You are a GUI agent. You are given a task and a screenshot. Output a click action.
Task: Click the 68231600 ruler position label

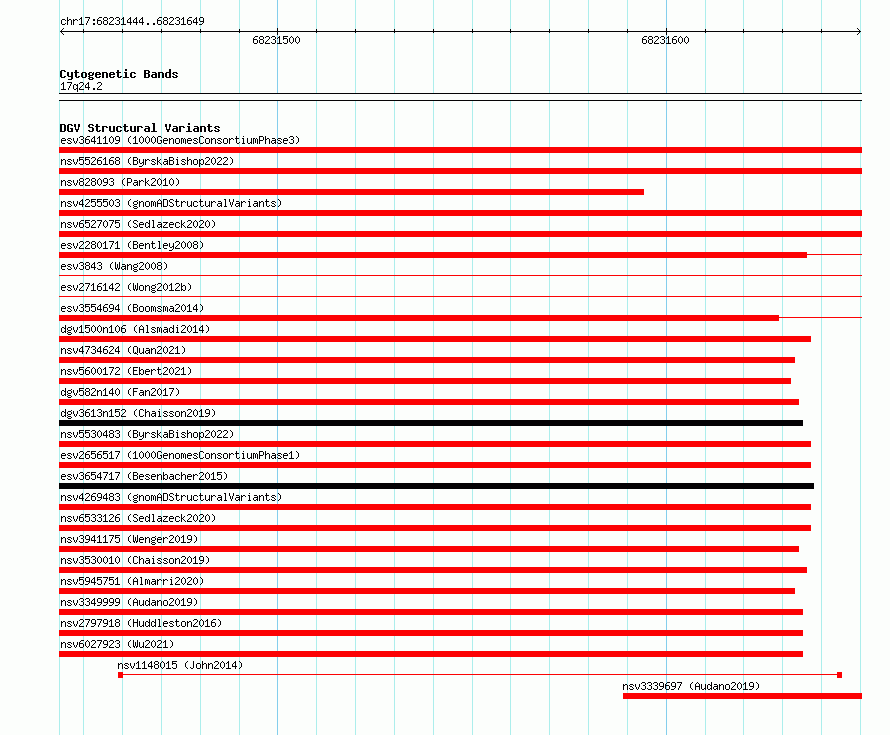[x=665, y=40]
